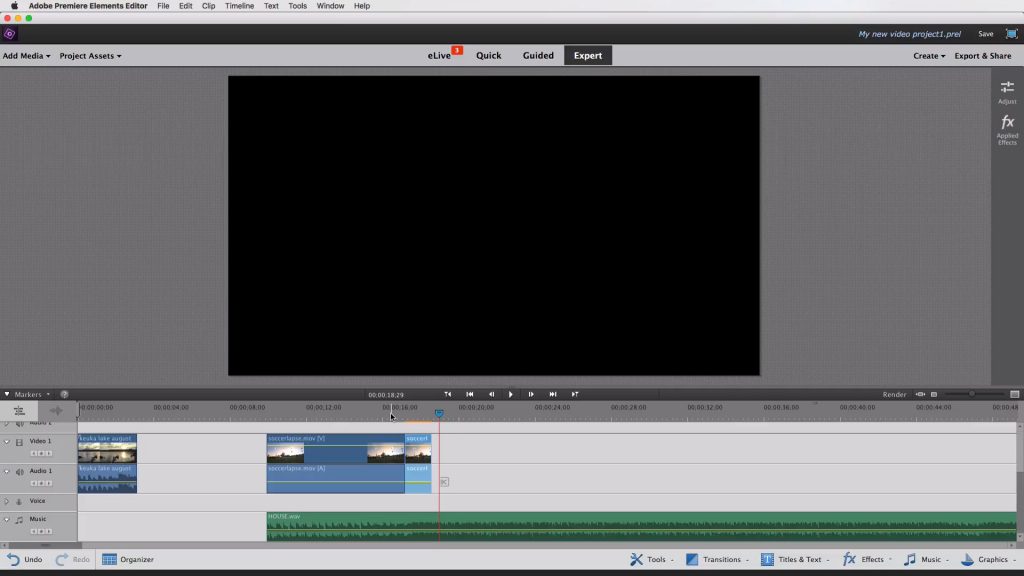This screenshot has width=1024, height=576.
Task: Click the Video 1 filmstrip track icon
Action: pos(20,442)
